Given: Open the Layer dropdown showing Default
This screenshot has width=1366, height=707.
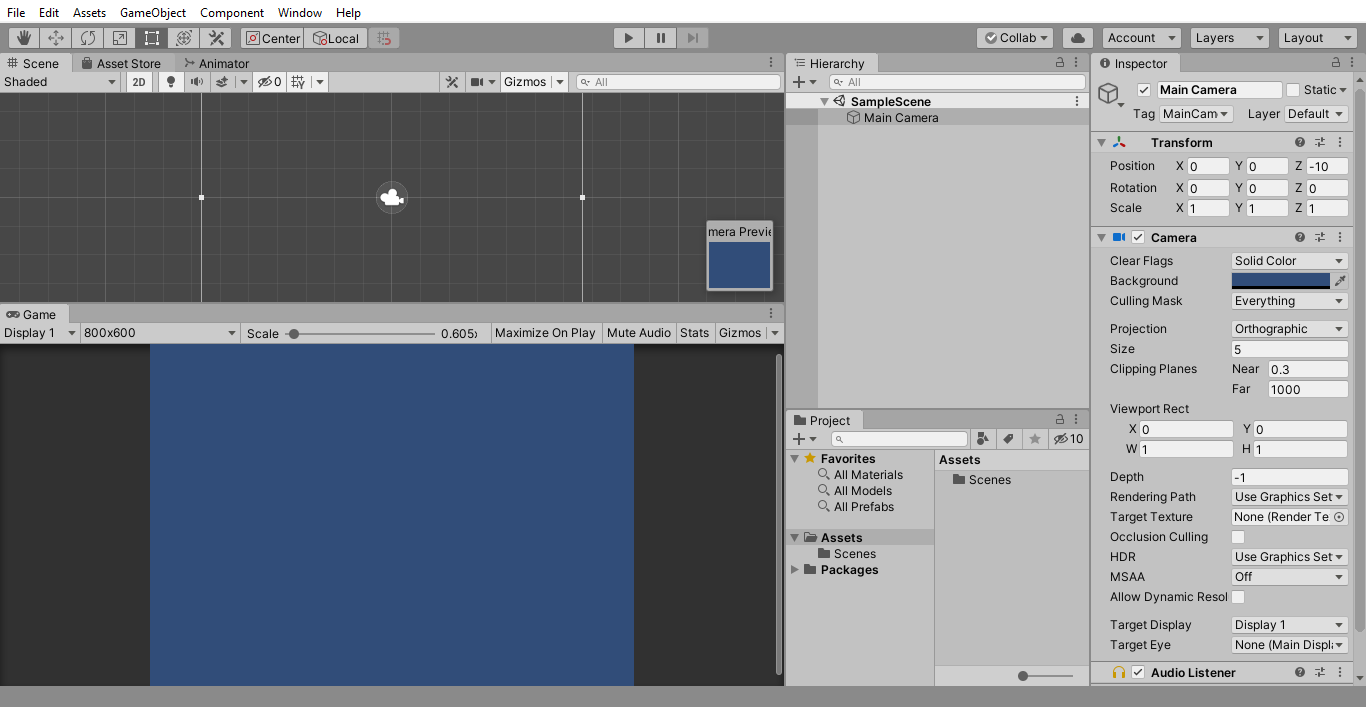Looking at the screenshot, I should (1316, 114).
